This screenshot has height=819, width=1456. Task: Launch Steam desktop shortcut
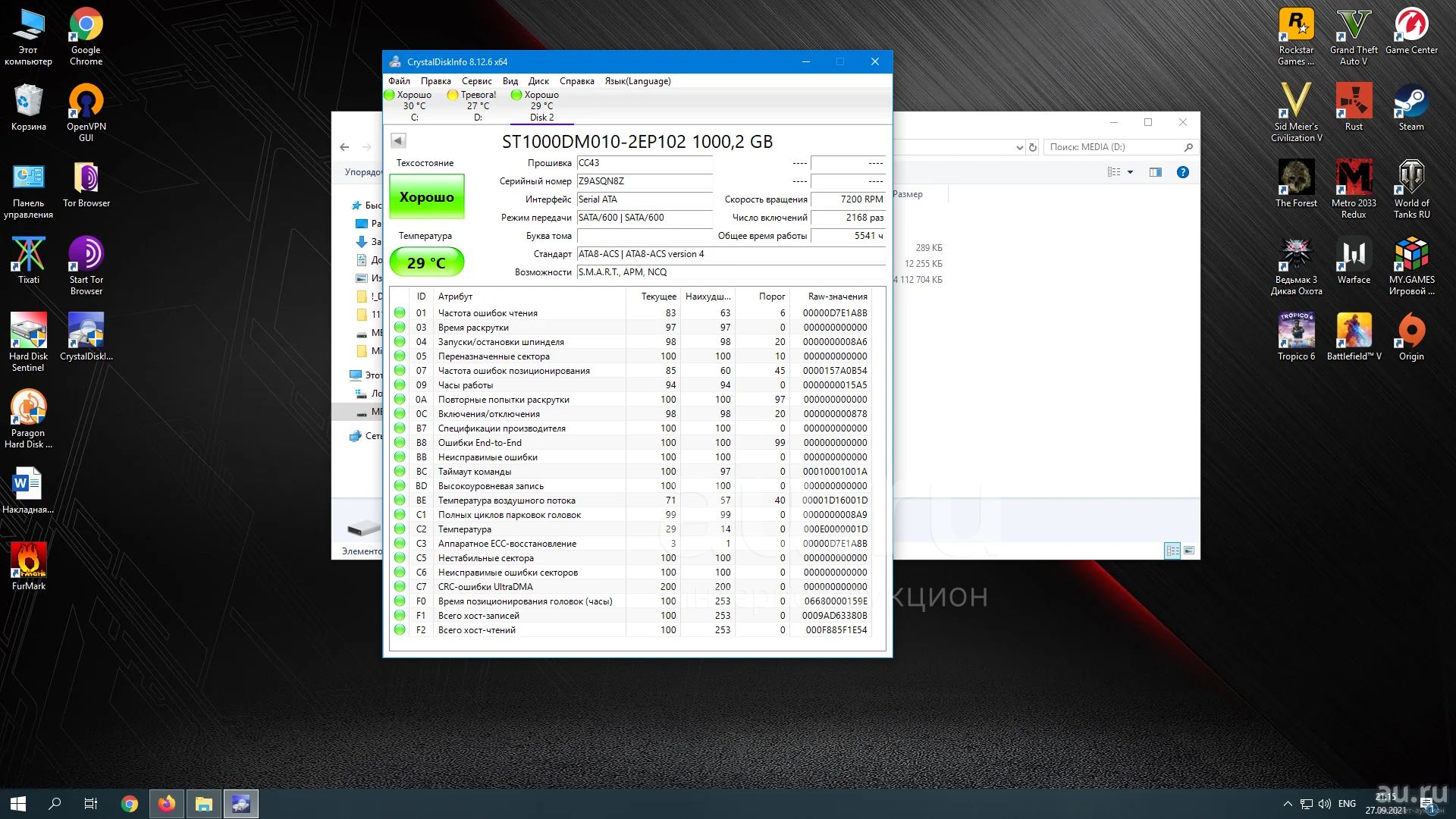[x=1411, y=107]
